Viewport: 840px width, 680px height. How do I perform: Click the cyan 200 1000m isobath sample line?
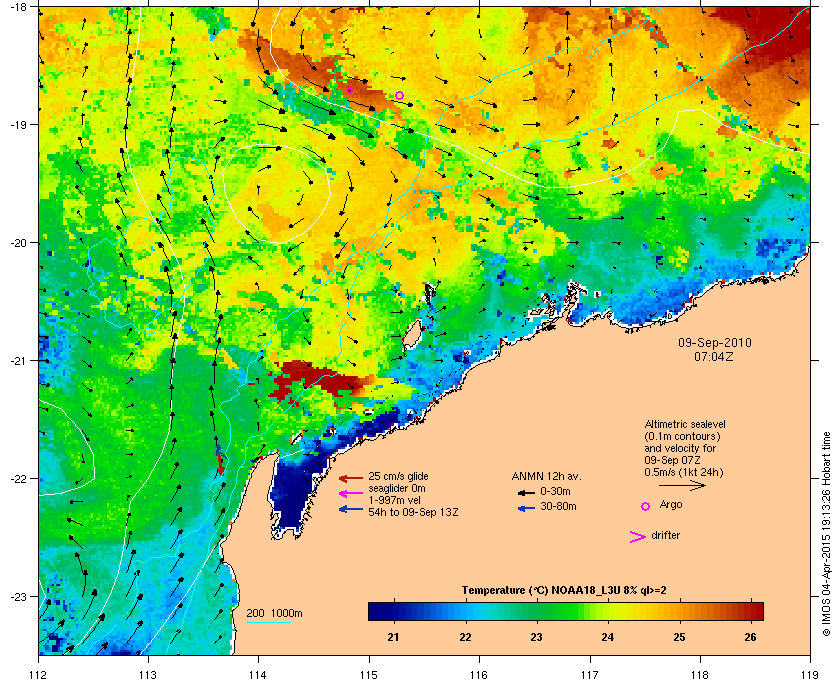269,622
